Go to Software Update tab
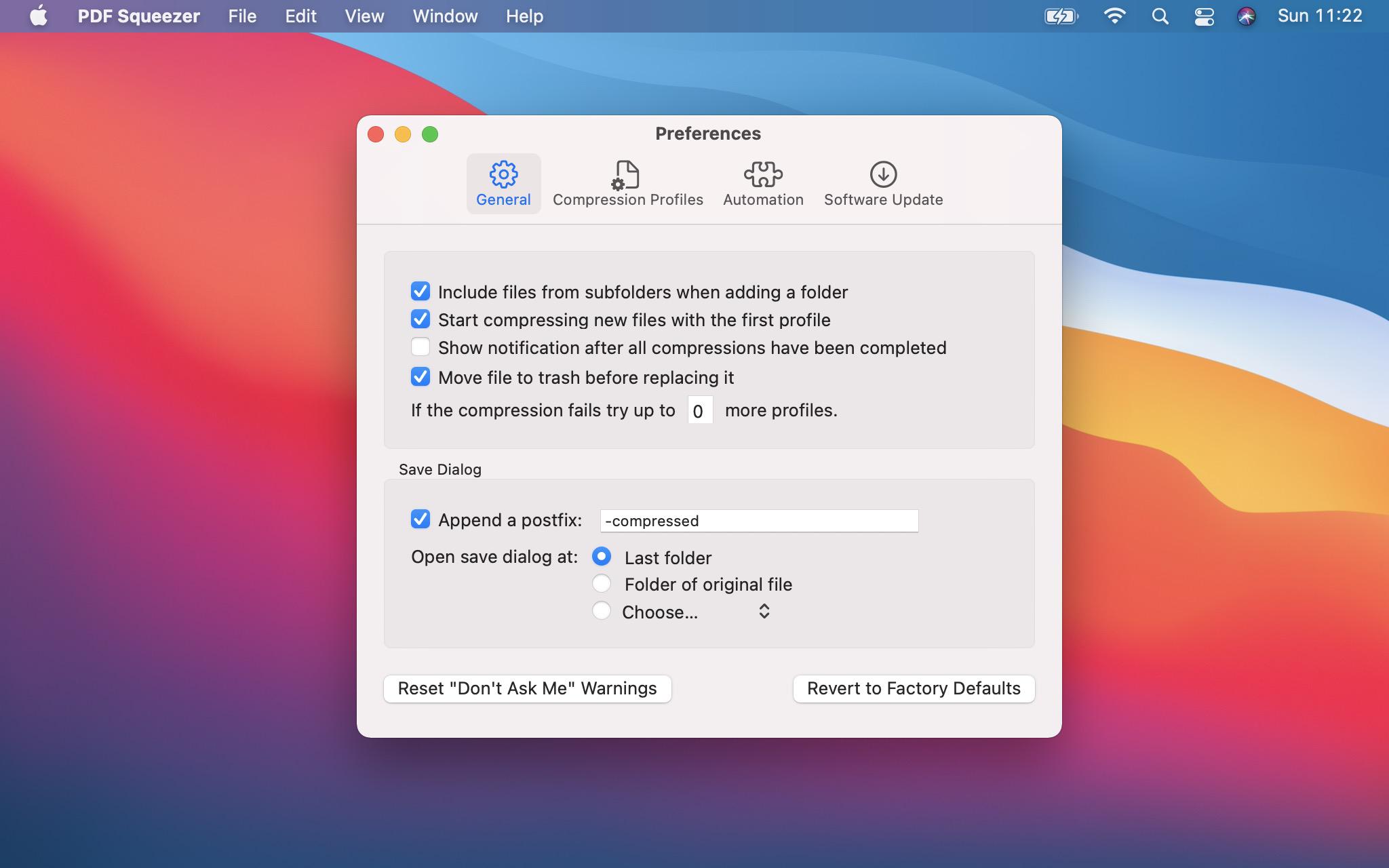1389x868 pixels. coord(883,184)
